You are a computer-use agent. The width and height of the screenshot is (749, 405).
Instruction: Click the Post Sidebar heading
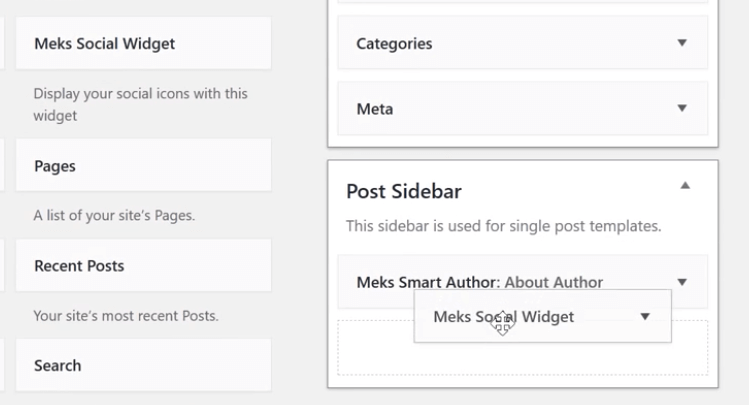click(404, 191)
